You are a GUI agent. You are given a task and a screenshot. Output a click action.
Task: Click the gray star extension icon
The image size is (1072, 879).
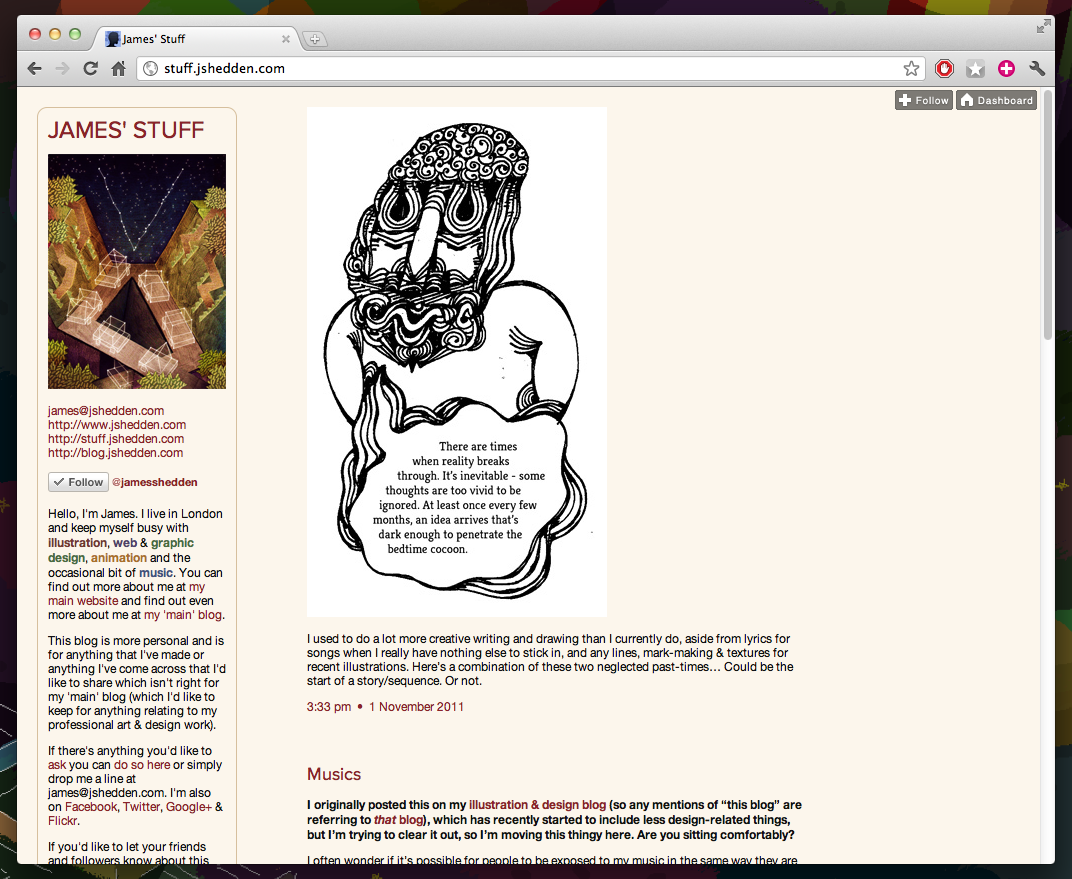[976, 68]
